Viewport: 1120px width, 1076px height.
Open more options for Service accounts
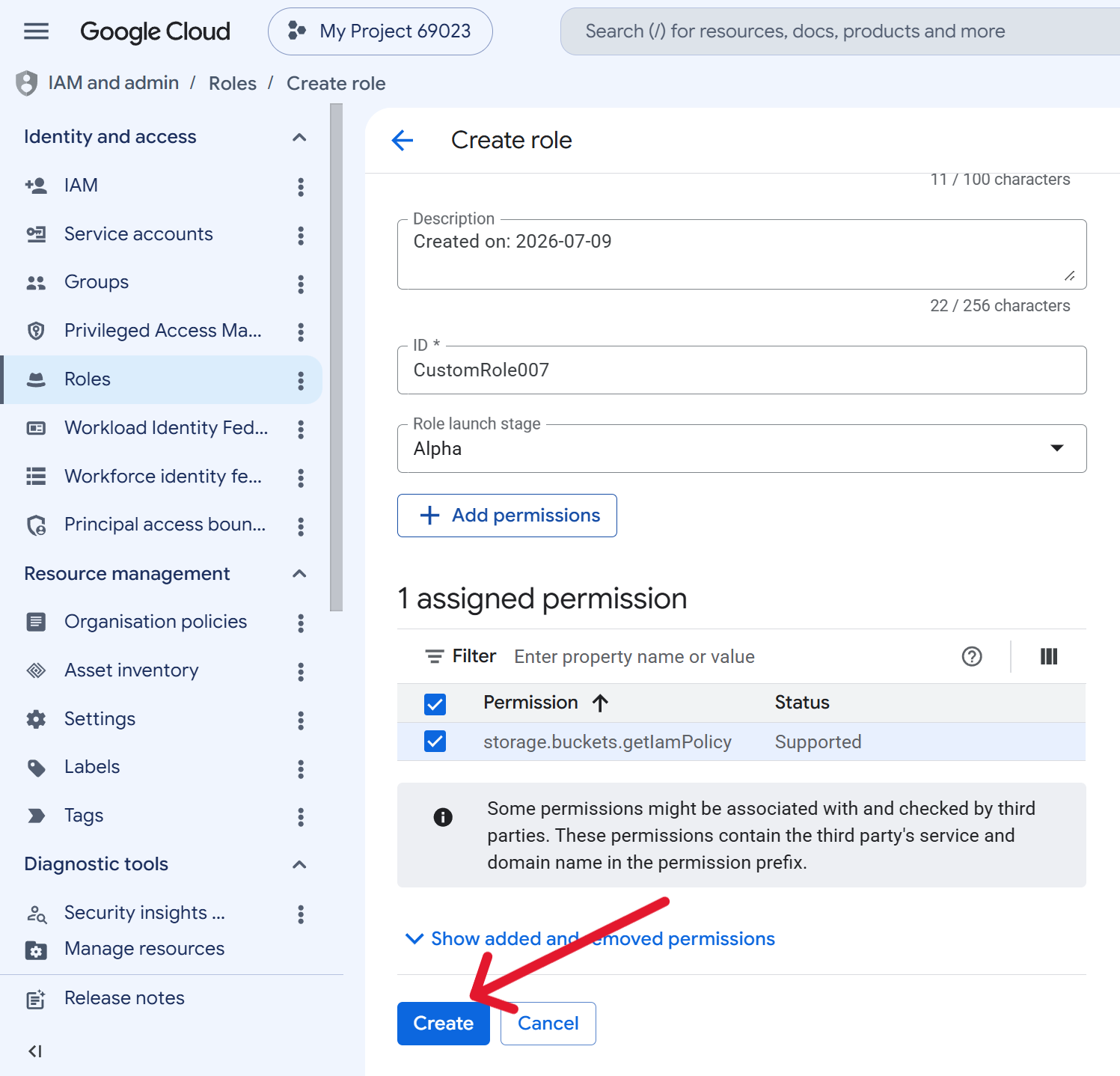point(301,235)
